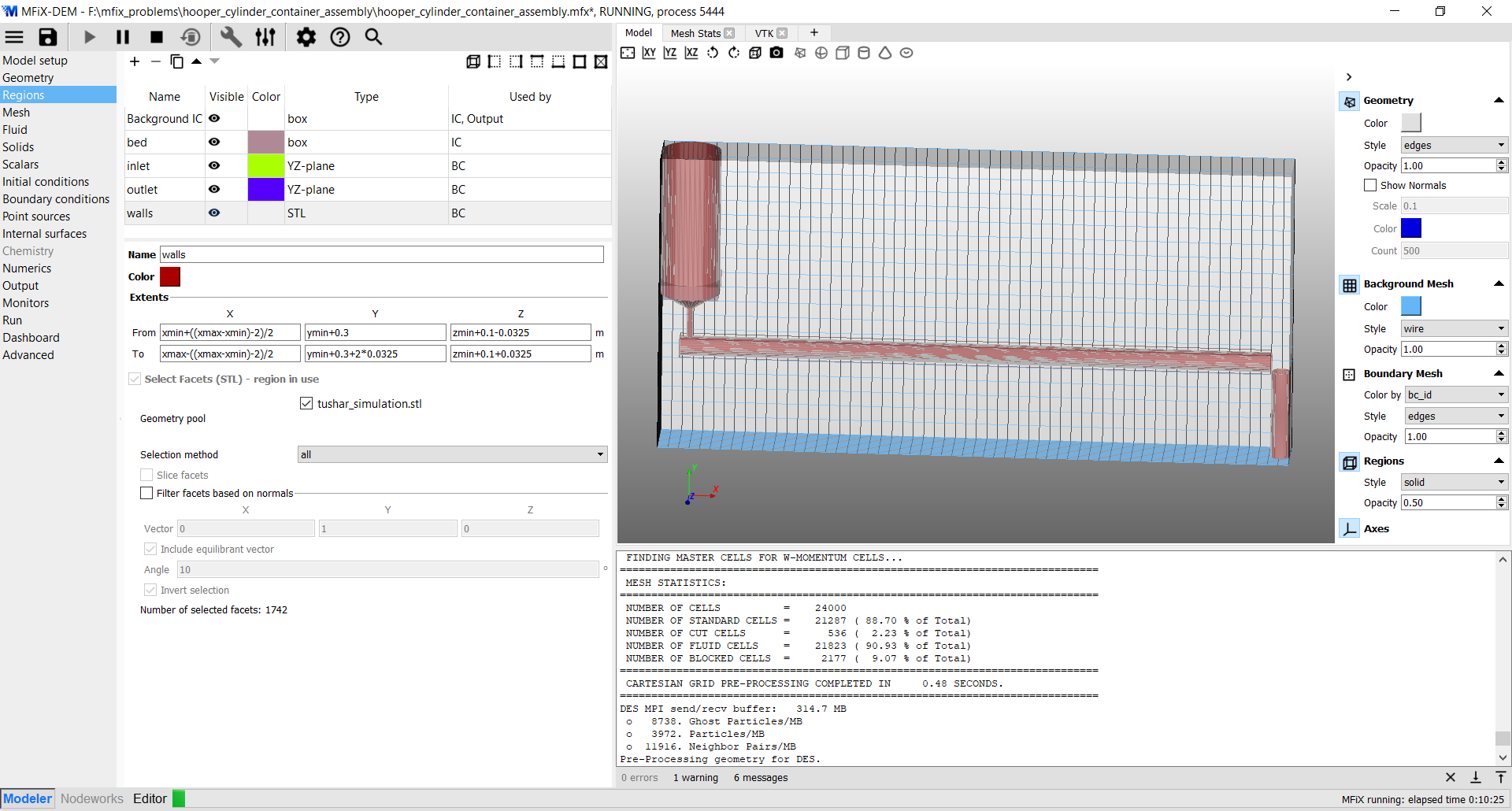Add a new region with plus icon

(135, 61)
